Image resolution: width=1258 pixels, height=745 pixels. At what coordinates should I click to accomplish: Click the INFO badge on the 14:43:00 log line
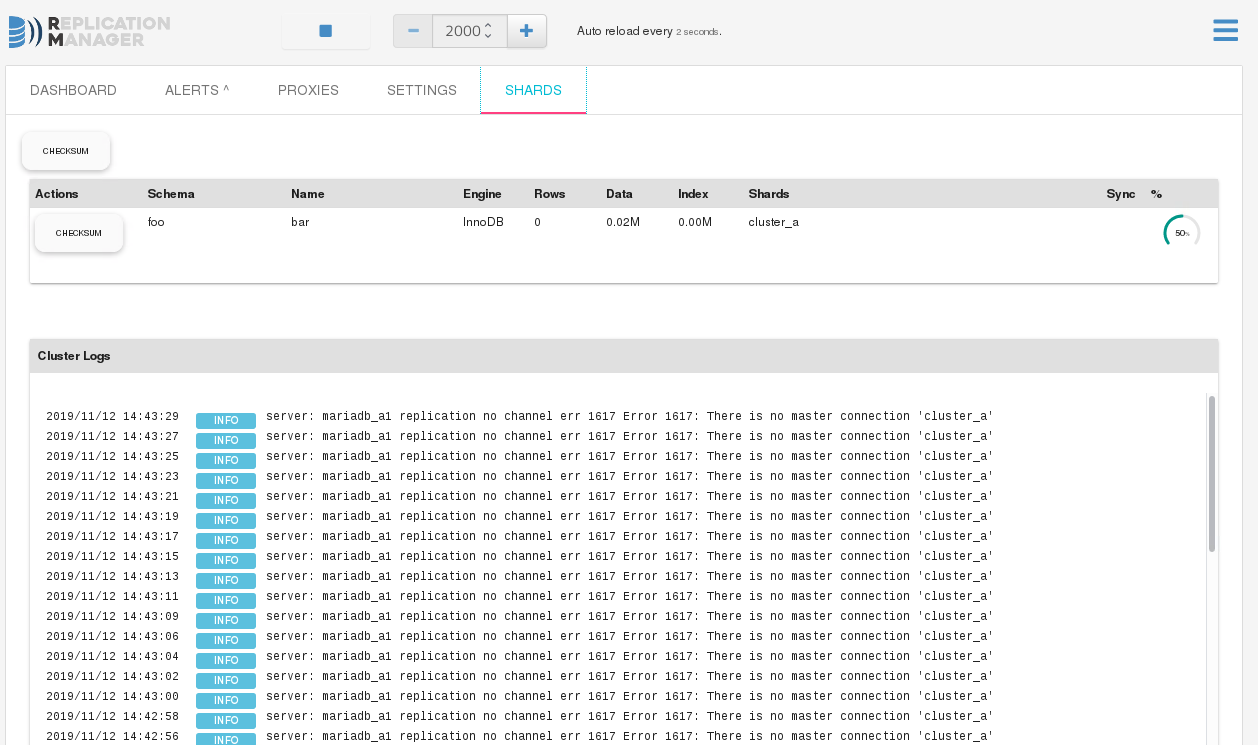click(x=226, y=701)
